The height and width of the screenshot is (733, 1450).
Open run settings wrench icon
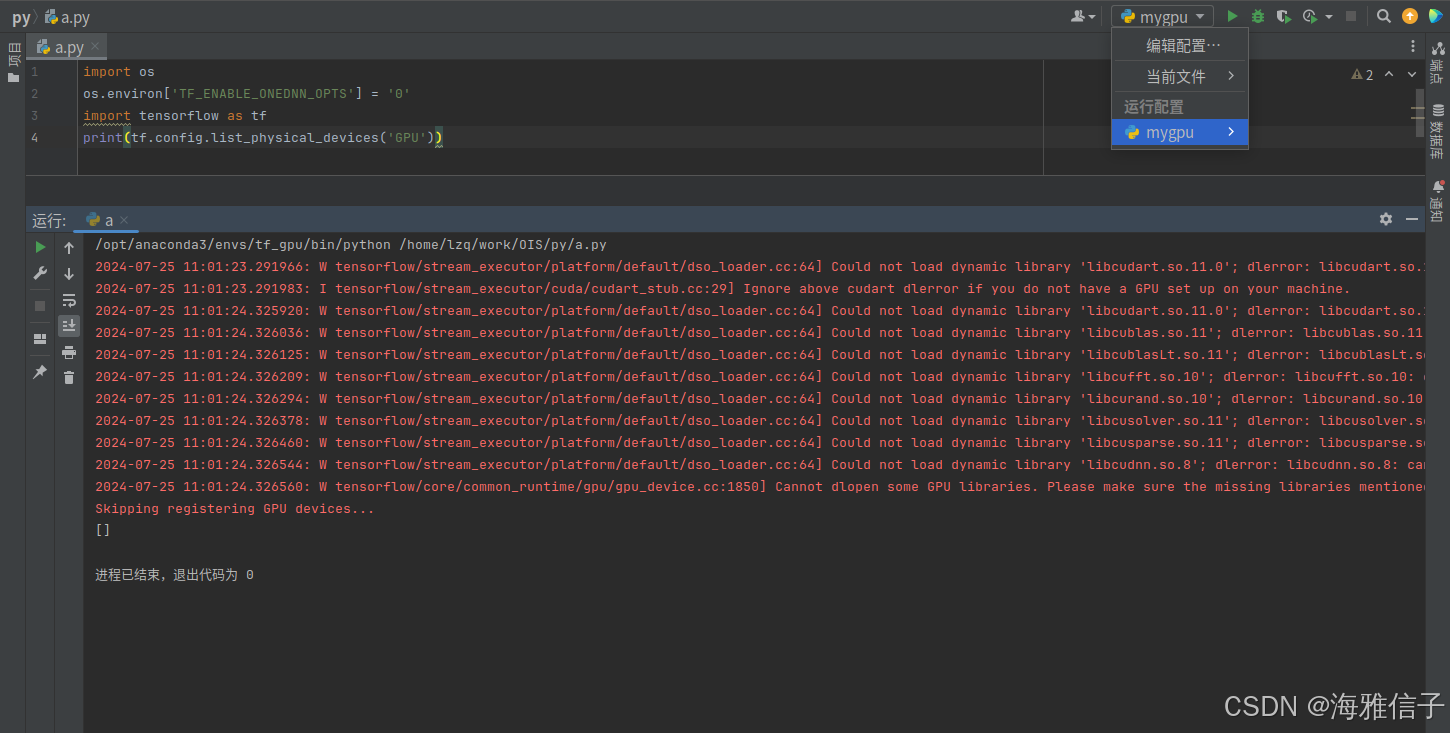40,273
